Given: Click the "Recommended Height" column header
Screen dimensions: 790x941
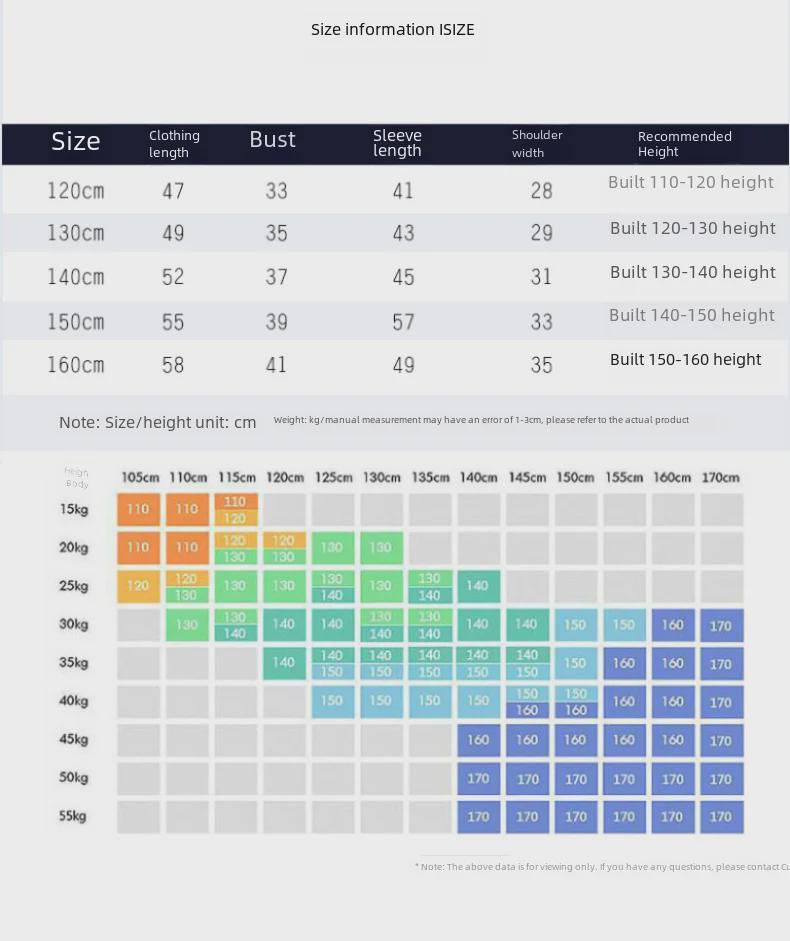Looking at the screenshot, I should [685, 144].
